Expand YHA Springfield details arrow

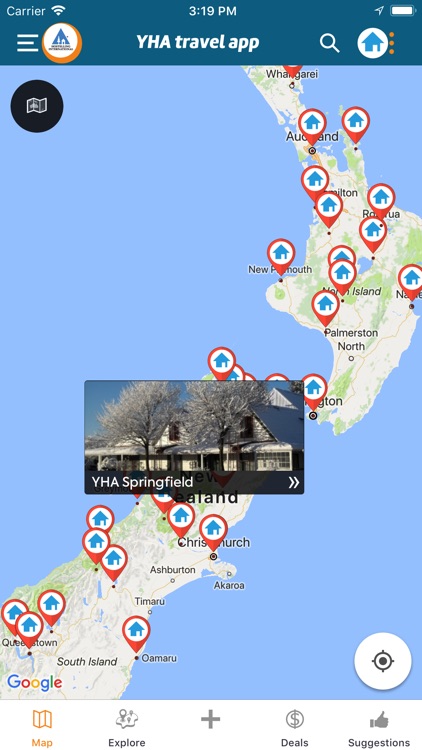coord(294,482)
